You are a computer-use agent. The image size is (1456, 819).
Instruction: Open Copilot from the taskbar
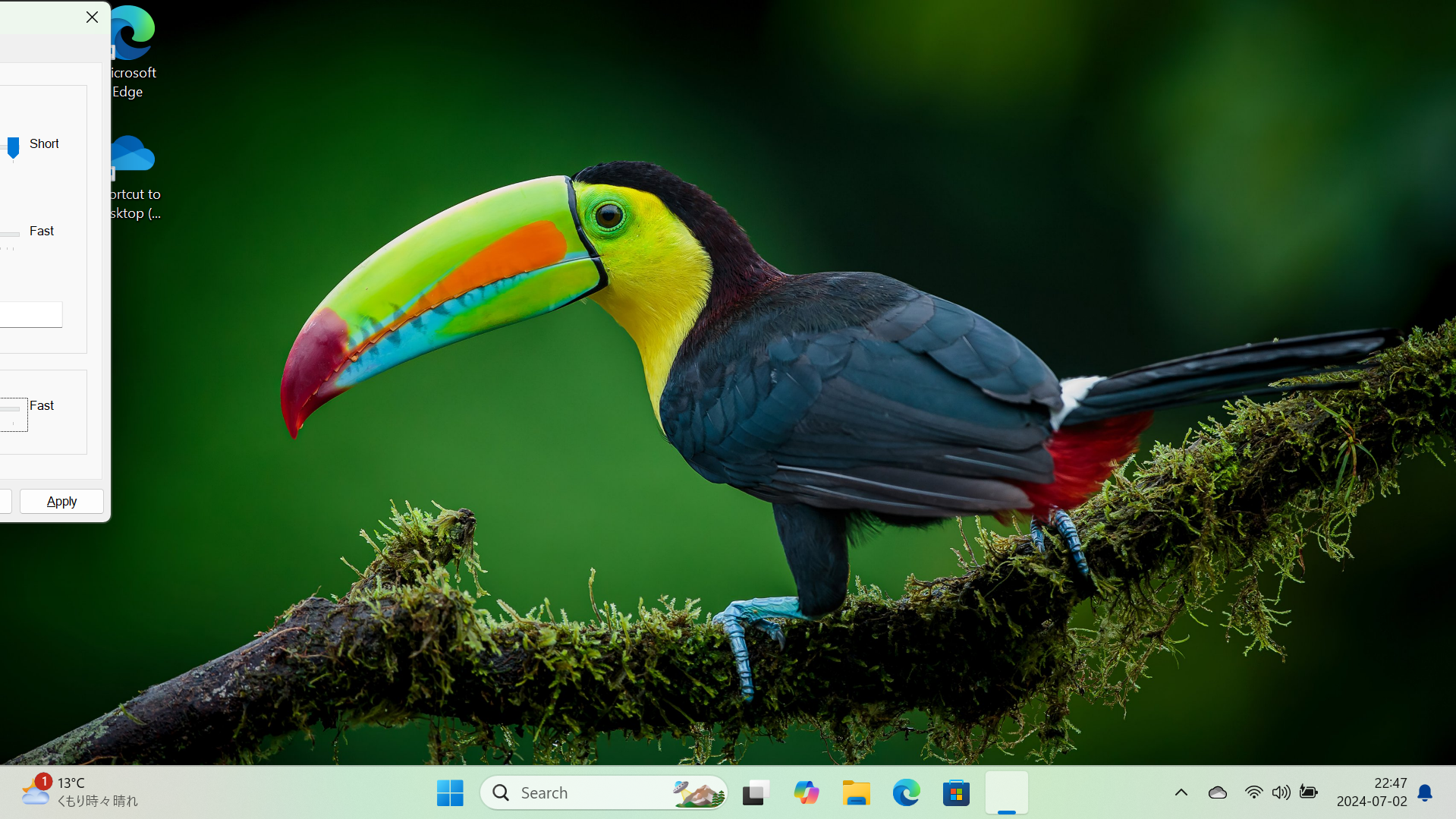(x=806, y=792)
